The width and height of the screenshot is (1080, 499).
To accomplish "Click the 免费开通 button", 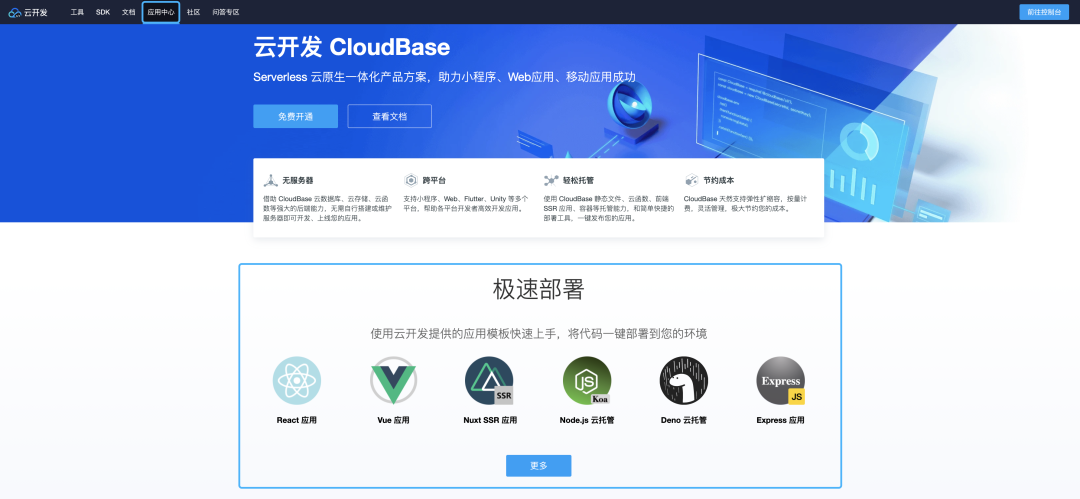I will [x=295, y=116].
